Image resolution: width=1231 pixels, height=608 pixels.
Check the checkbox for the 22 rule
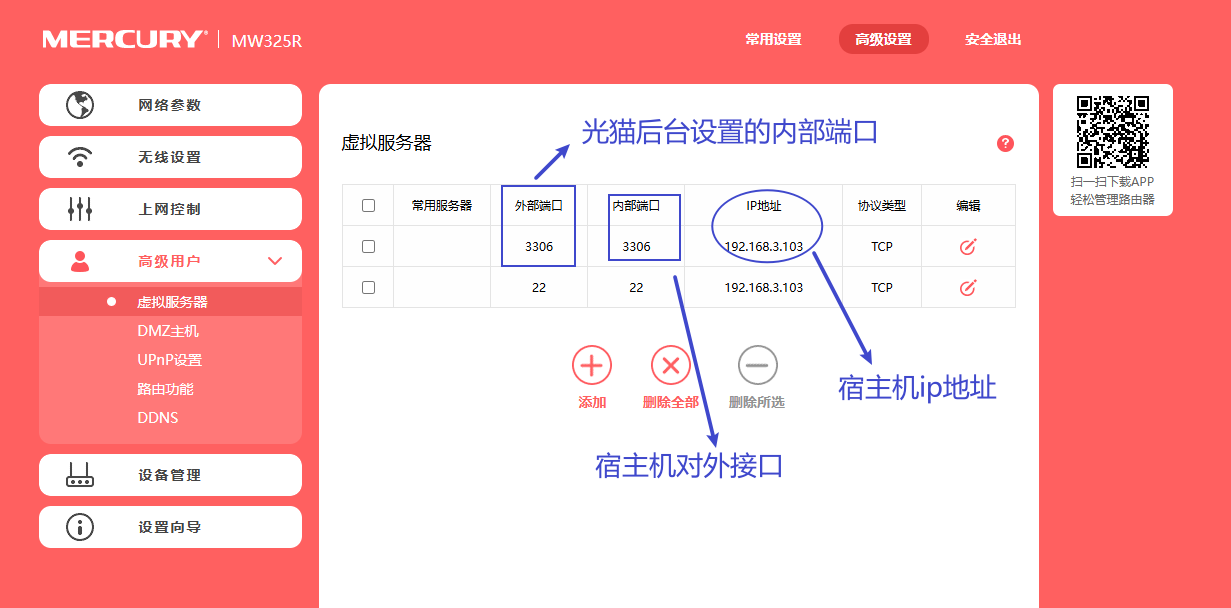tap(368, 287)
